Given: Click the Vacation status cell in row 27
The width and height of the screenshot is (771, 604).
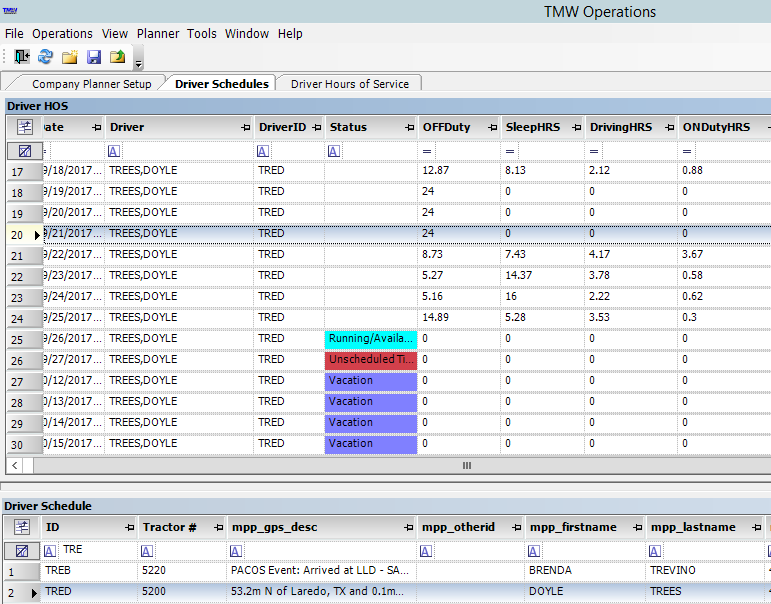Looking at the screenshot, I should pyautogui.click(x=371, y=381).
